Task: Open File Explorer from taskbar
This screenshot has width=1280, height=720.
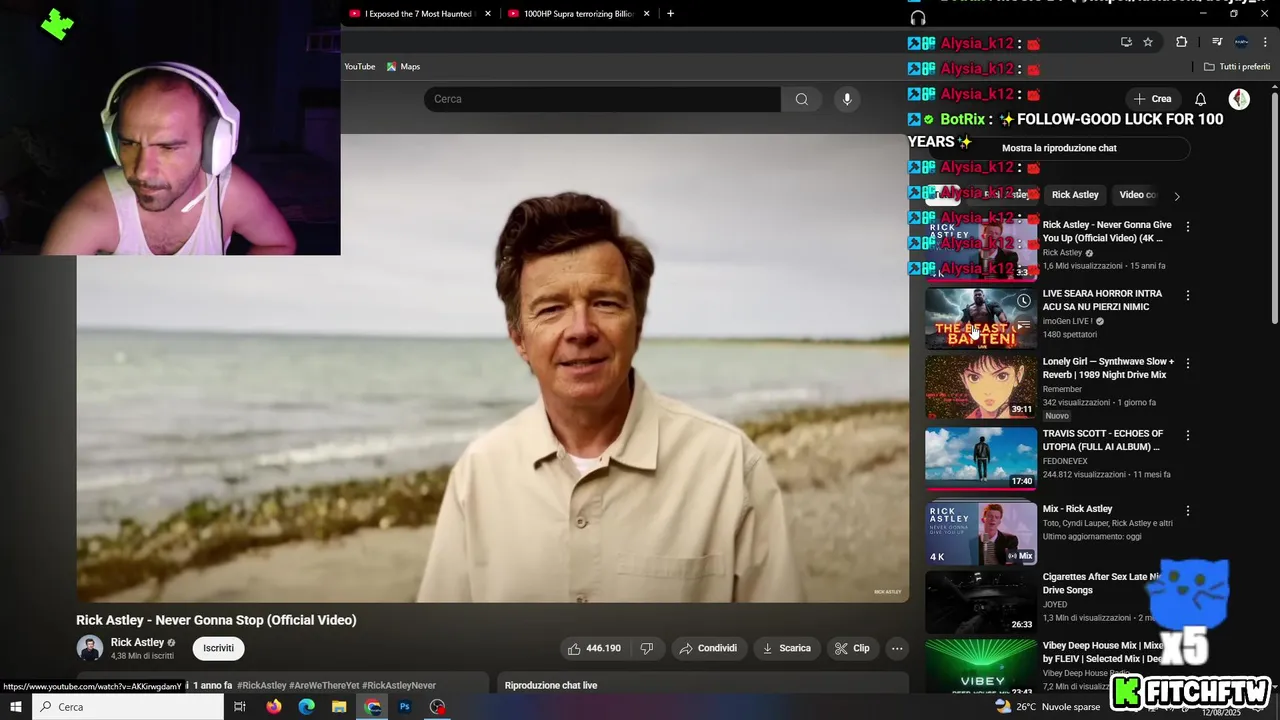Action: click(x=339, y=707)
